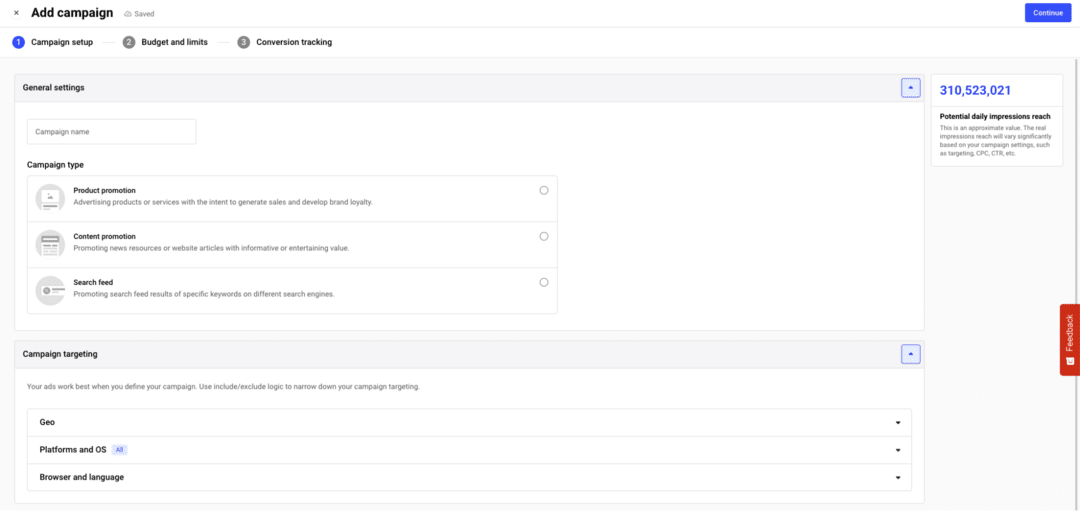Click step 1 circle for Campaign setup
Image resolution: width=1080 pixels, height=511 pixels.
[x=18, y=42]
